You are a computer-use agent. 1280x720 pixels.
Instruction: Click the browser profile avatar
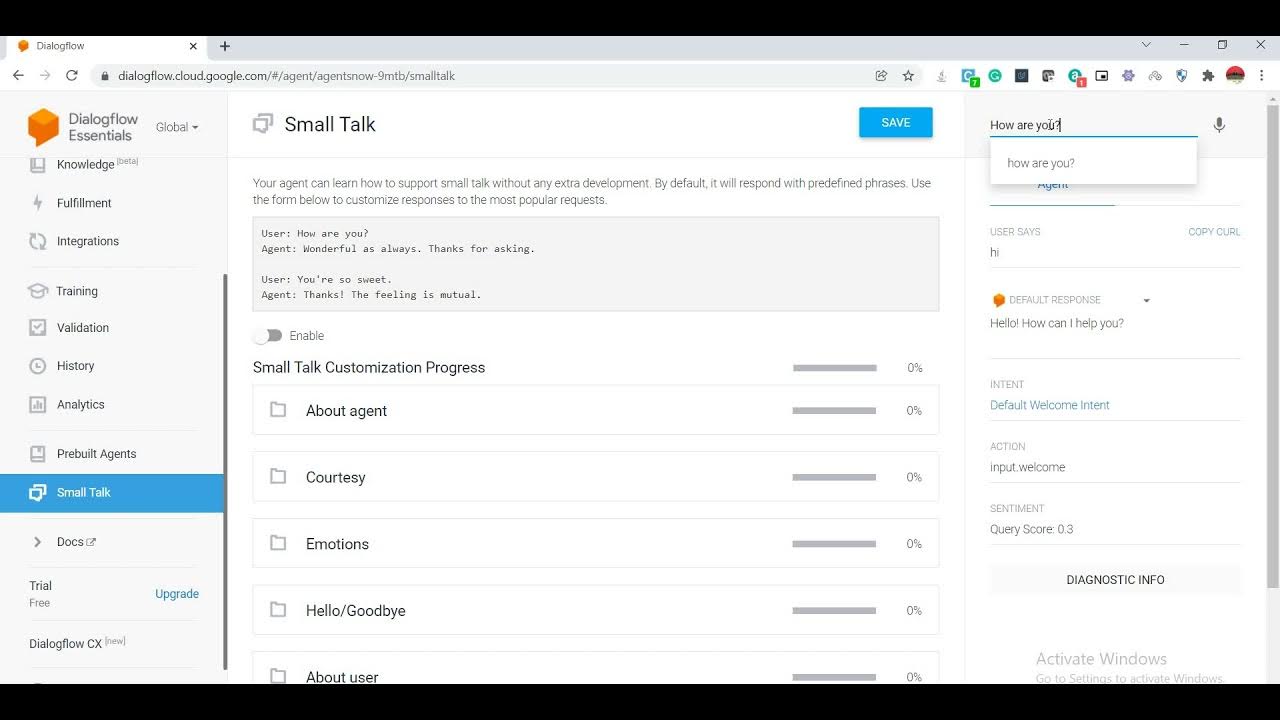coord(1235,75)
